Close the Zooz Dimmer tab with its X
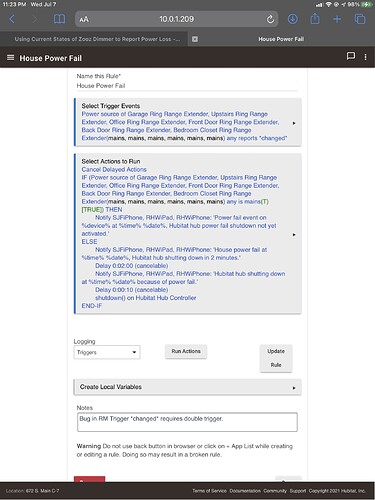Screen dimensions: 375x500 (x=195, y=39)
